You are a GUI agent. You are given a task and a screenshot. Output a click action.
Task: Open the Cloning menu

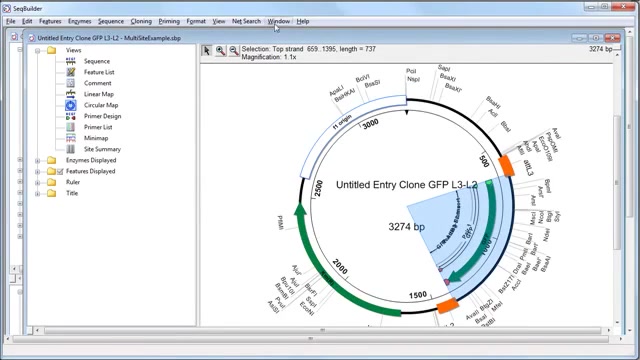(x=141, y=21)
